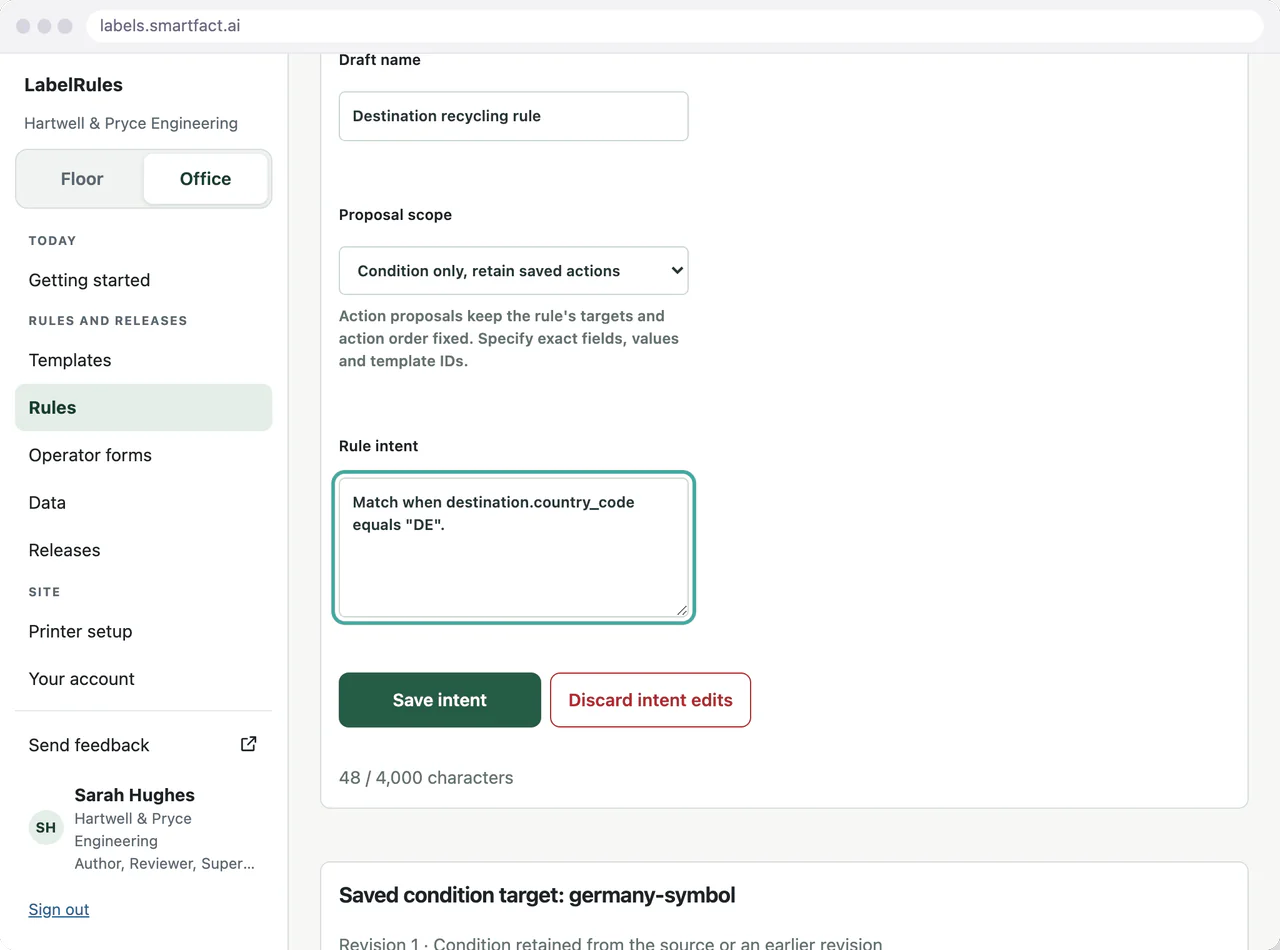Click the Rule intent label
The image size is (1280, 950).
378,446
